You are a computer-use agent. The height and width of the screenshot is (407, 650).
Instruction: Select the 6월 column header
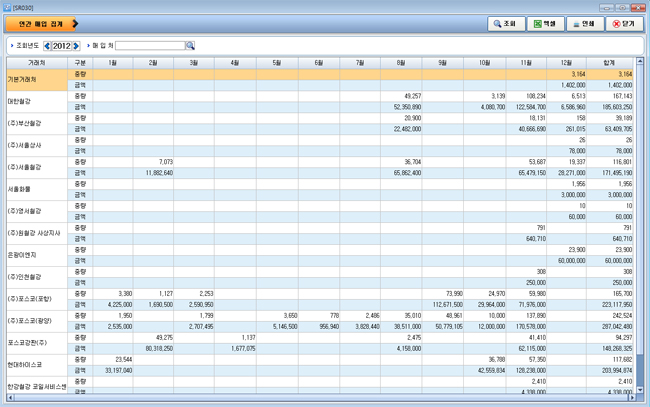coord(319,63)
